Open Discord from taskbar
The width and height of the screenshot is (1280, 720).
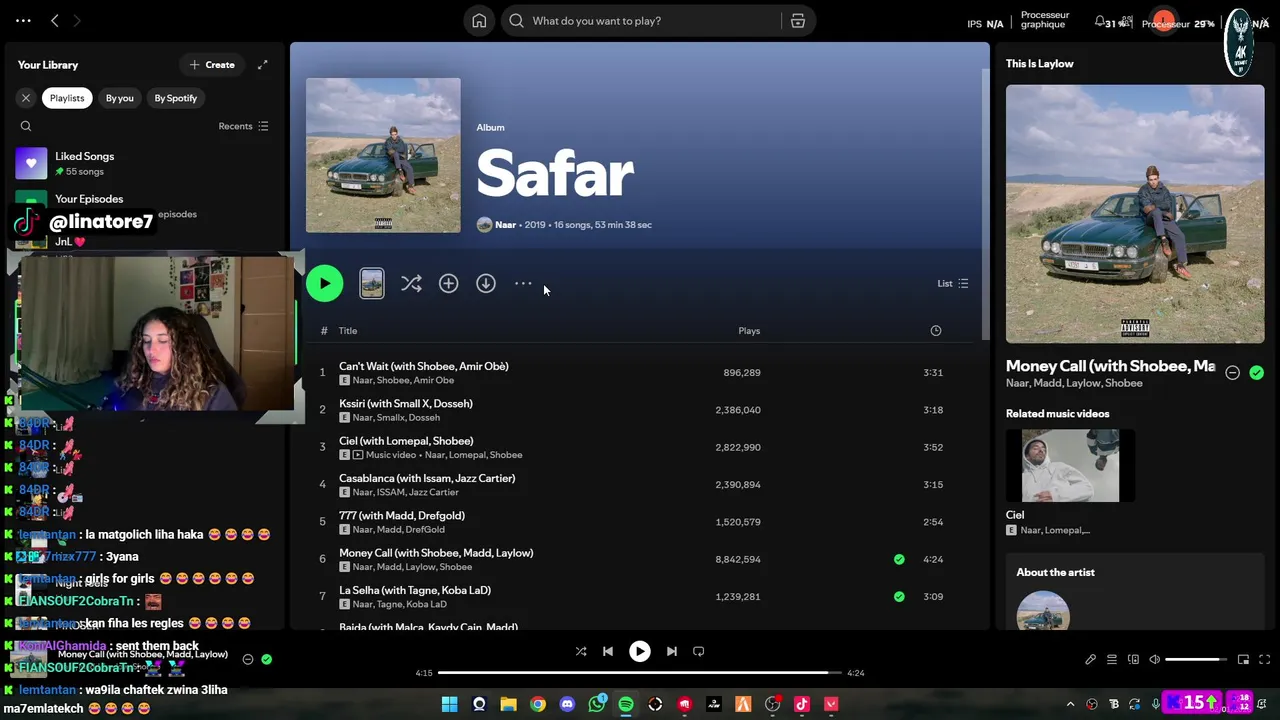567,704
